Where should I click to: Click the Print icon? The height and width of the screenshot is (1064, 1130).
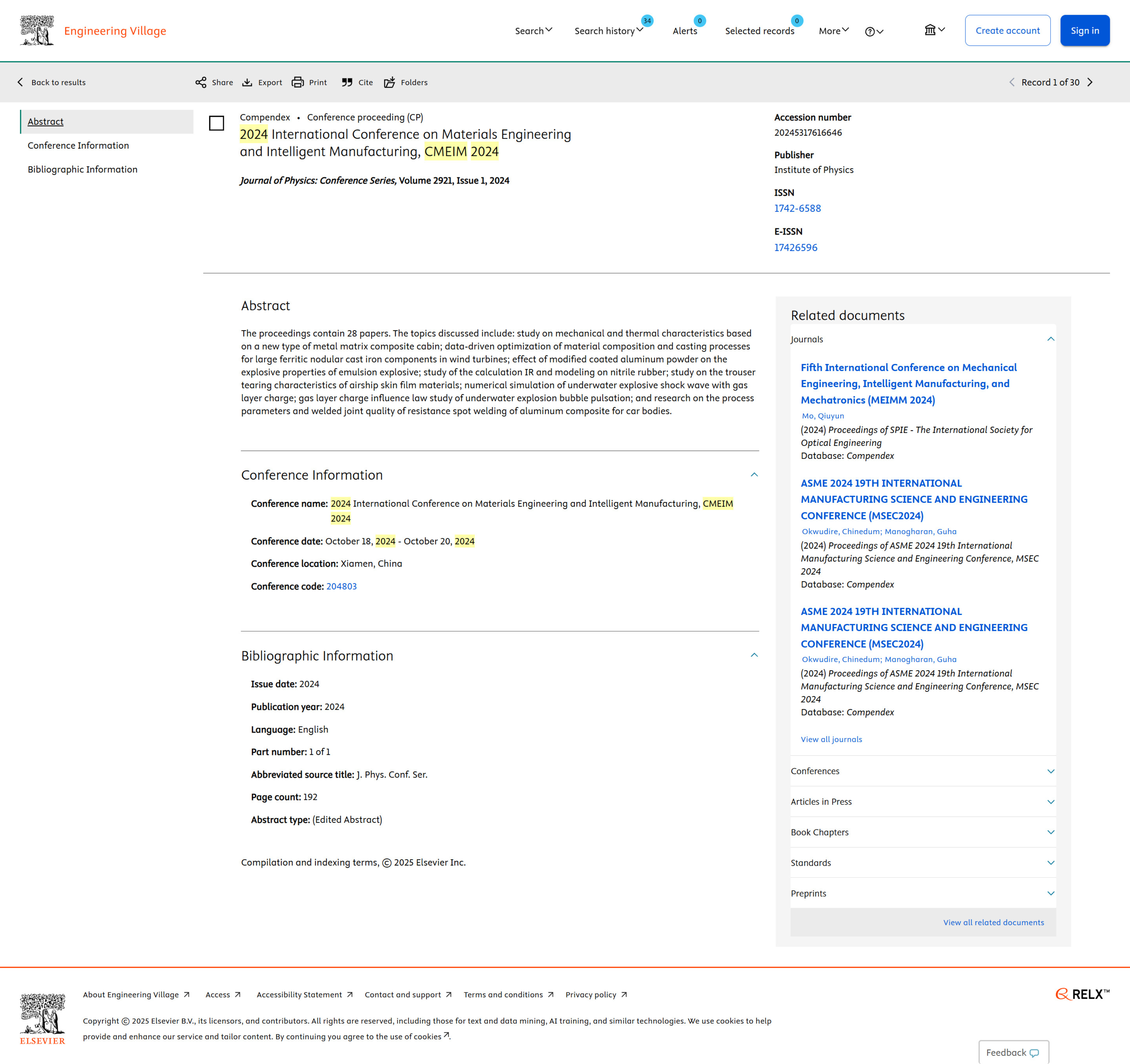point(297,82)
